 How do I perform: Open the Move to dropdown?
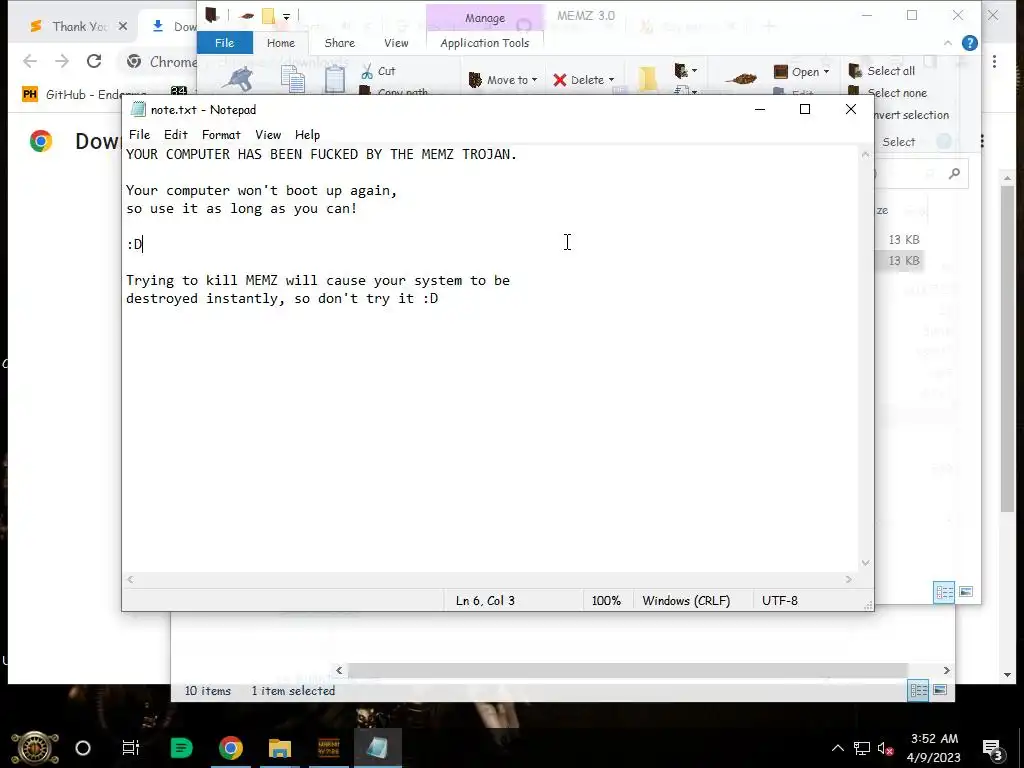click(x=503, y=80)
